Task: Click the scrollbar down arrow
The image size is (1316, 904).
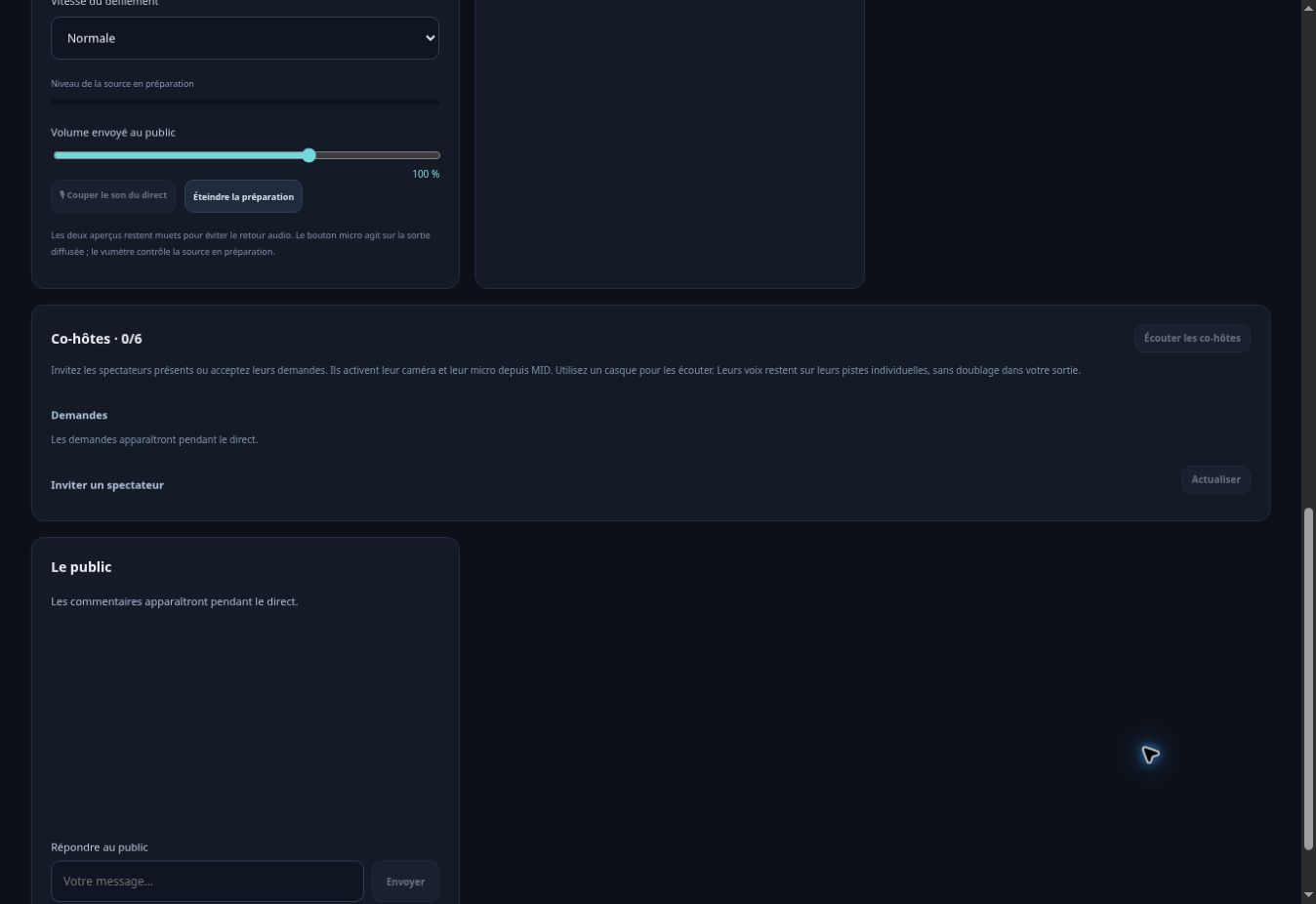Action: click(x=1308, y=894)
